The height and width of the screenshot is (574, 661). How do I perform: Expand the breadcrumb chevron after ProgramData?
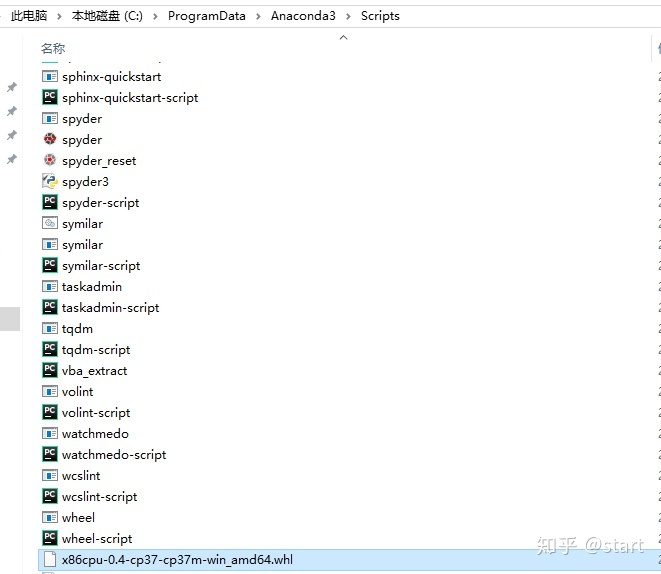point(258,16)
